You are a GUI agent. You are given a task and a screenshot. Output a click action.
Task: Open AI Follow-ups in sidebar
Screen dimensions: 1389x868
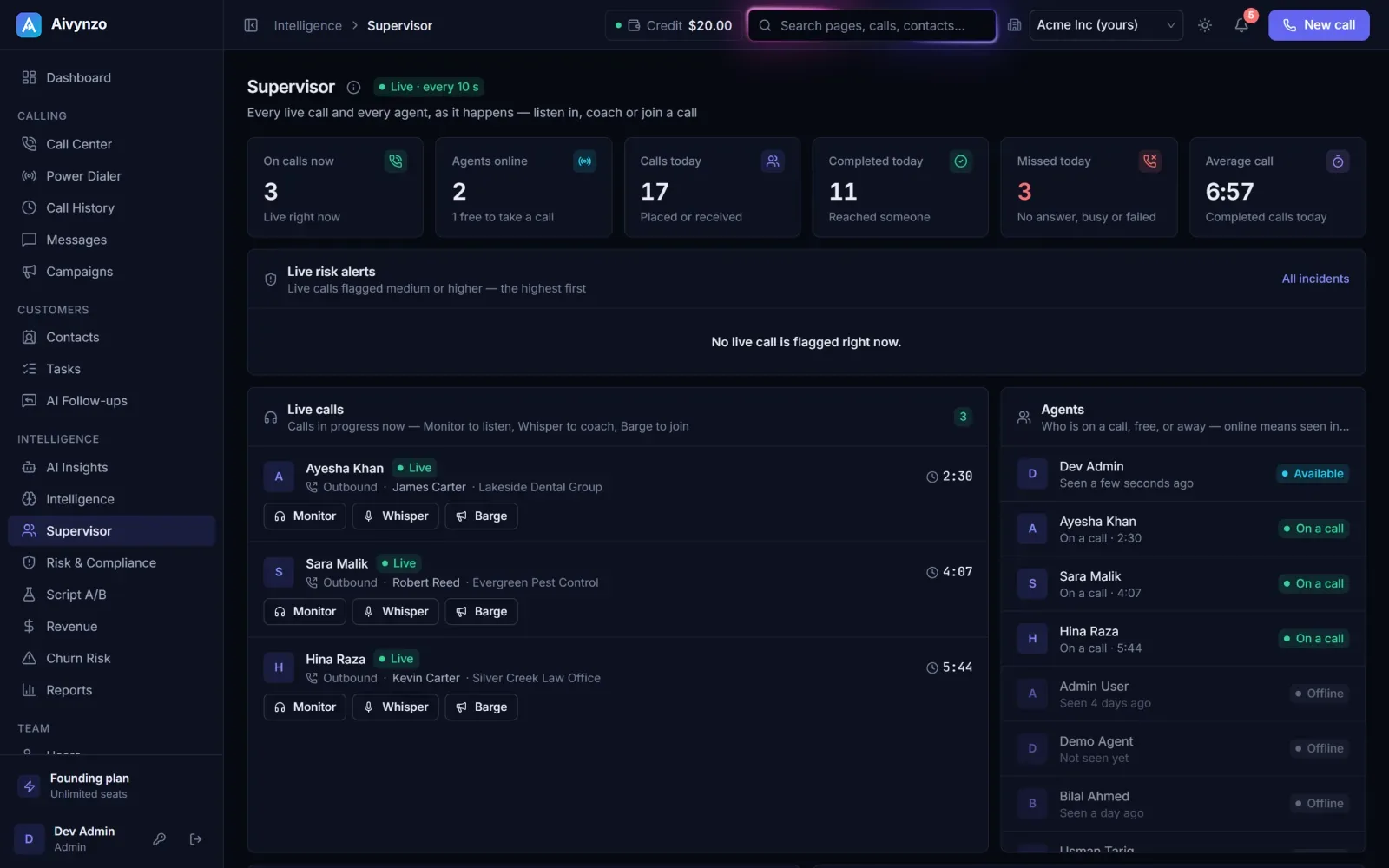[111, 401]
